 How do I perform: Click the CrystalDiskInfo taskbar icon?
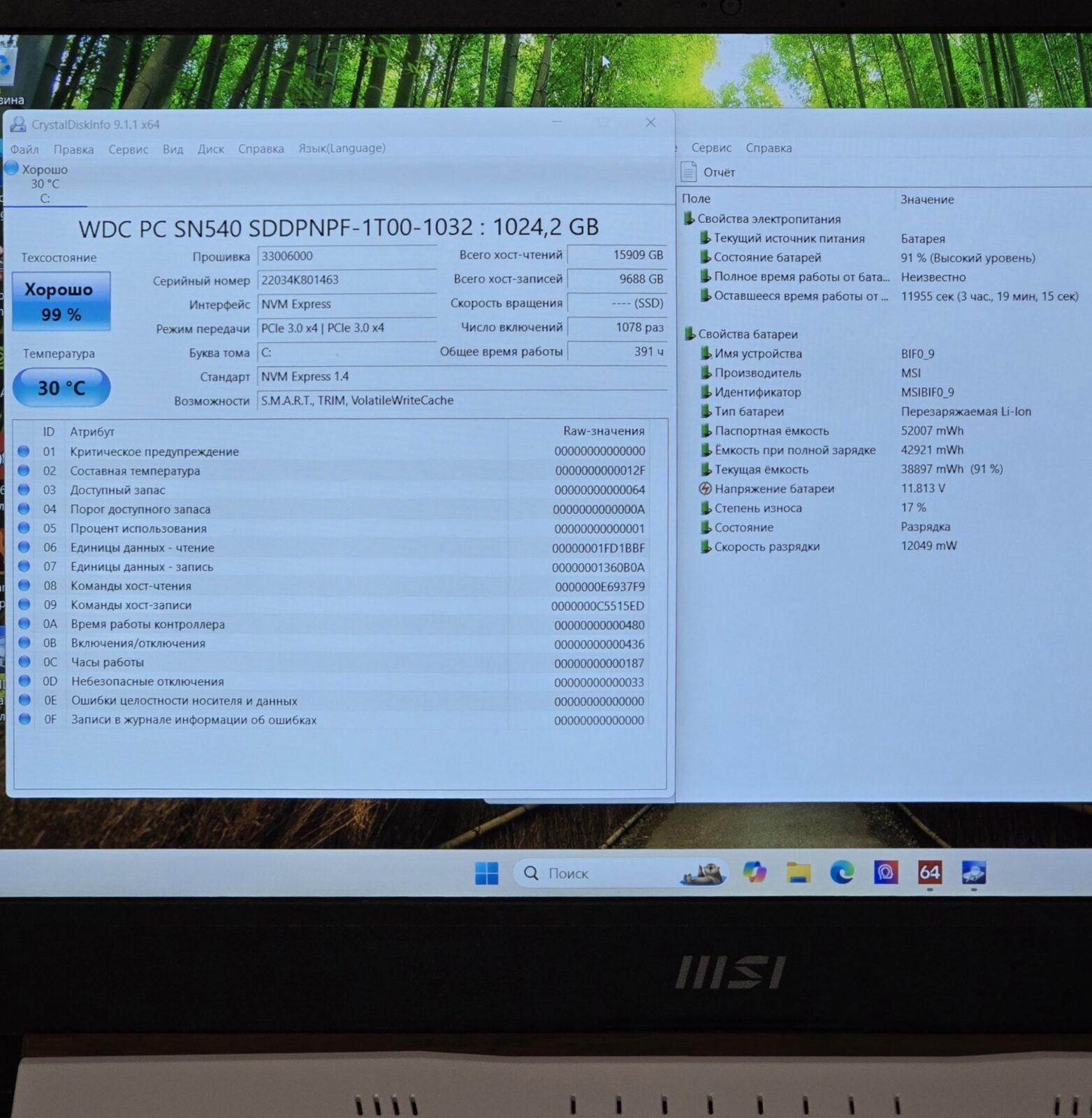973,872
